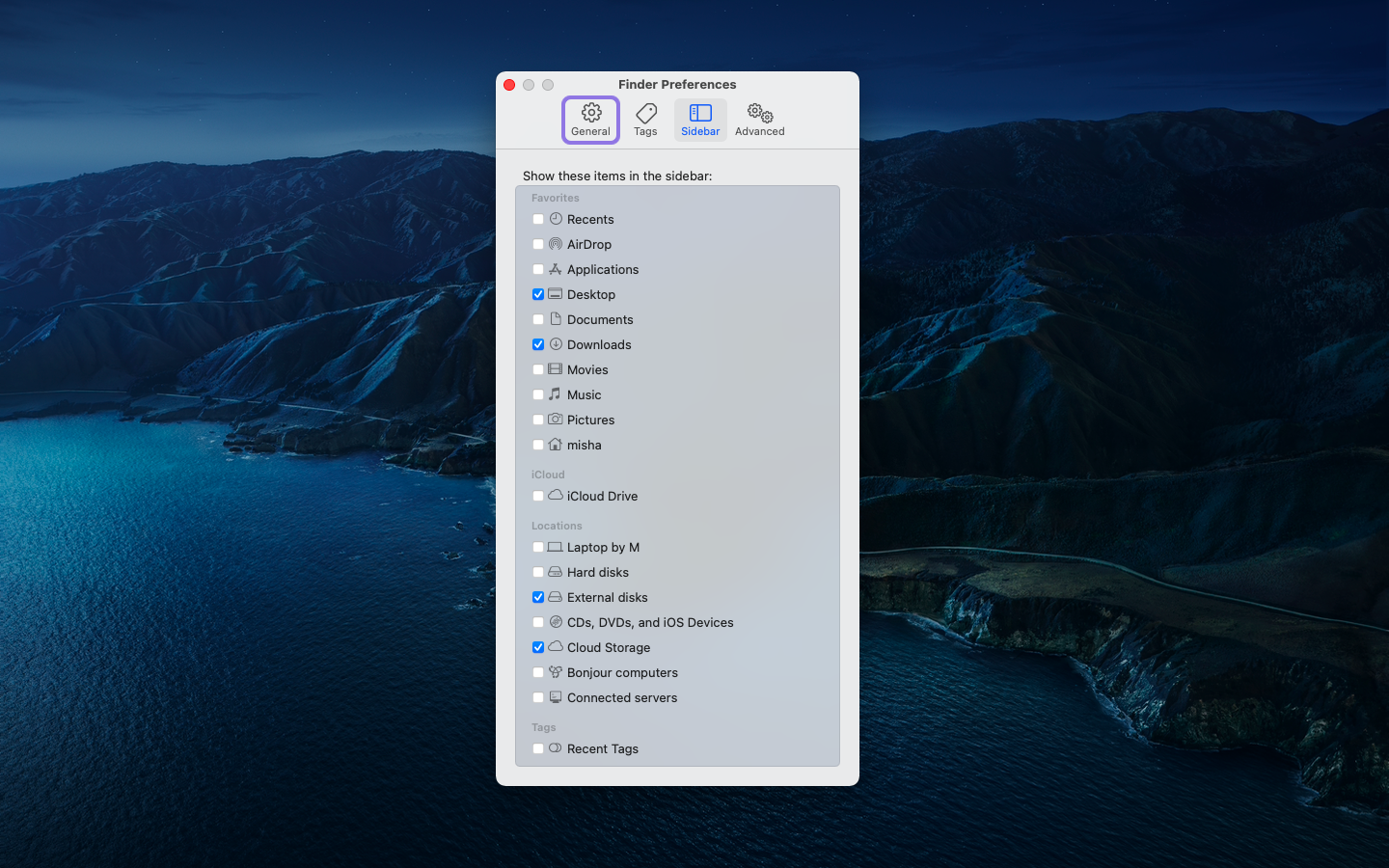Viewport: 1389px width, 868px height.
Task: Check the Applications checkbox
Action: 538,270
